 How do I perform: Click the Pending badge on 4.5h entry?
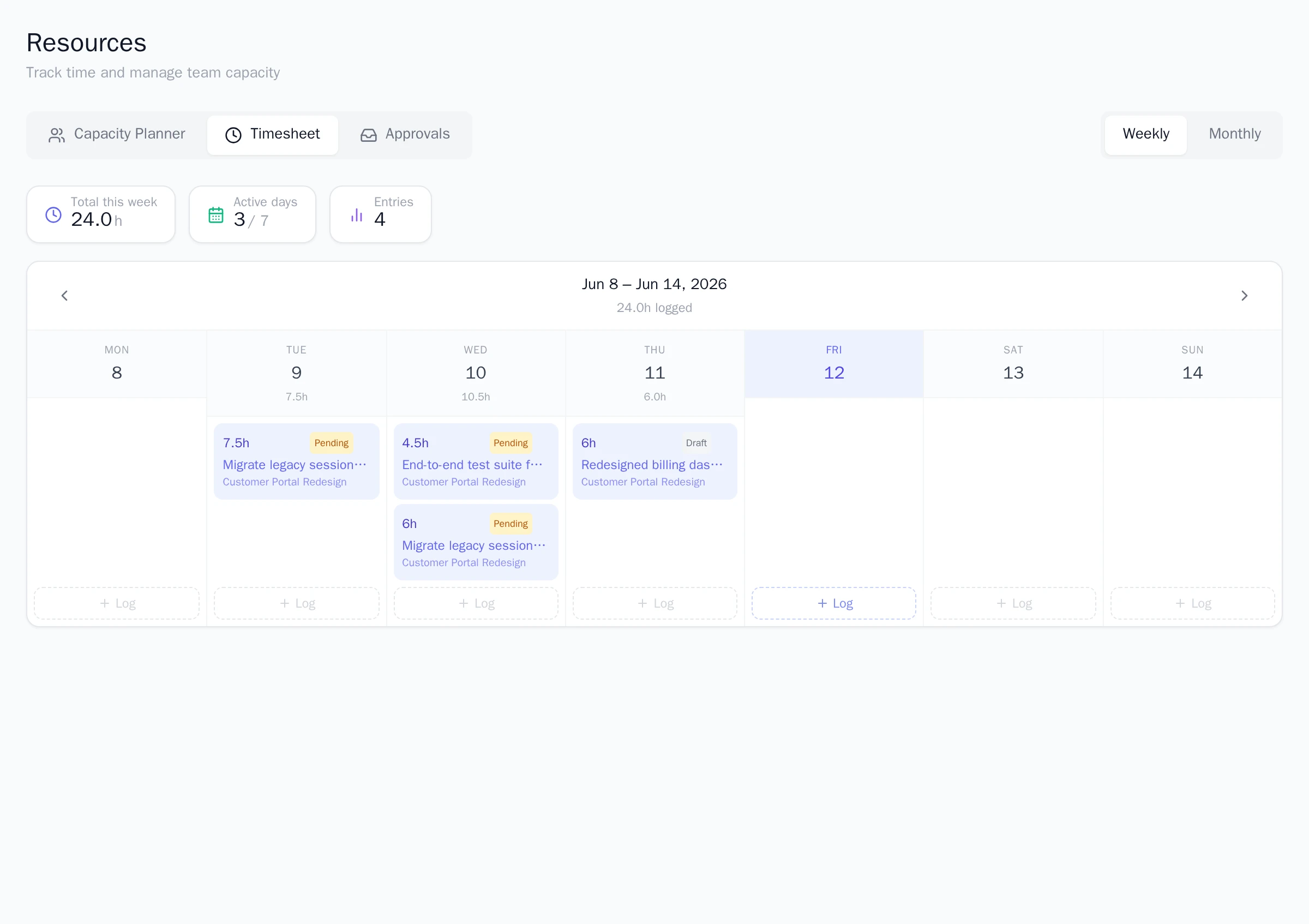pyautogui.click(x=511, y=443)
